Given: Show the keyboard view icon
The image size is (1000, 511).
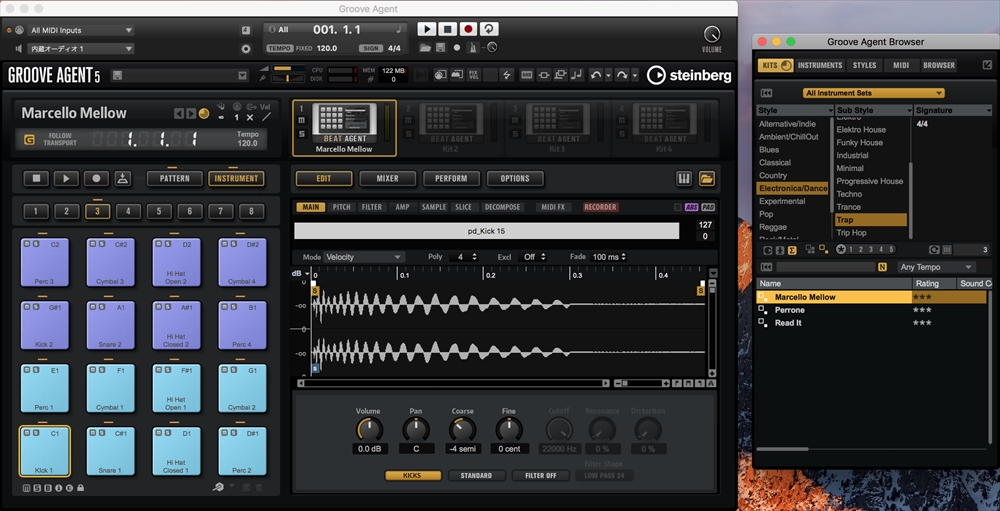Looking at the screenshot, I should 684,179.
